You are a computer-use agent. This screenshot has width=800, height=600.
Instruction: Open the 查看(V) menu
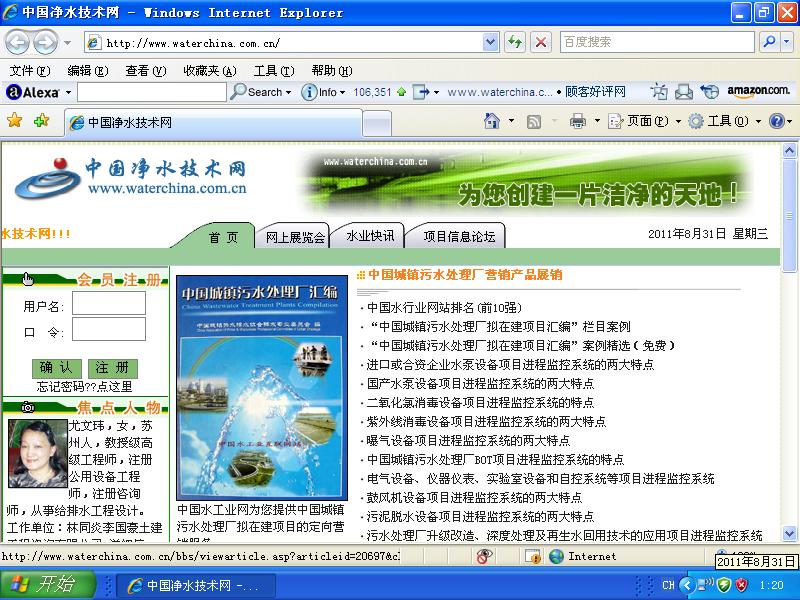click(146, 70)
